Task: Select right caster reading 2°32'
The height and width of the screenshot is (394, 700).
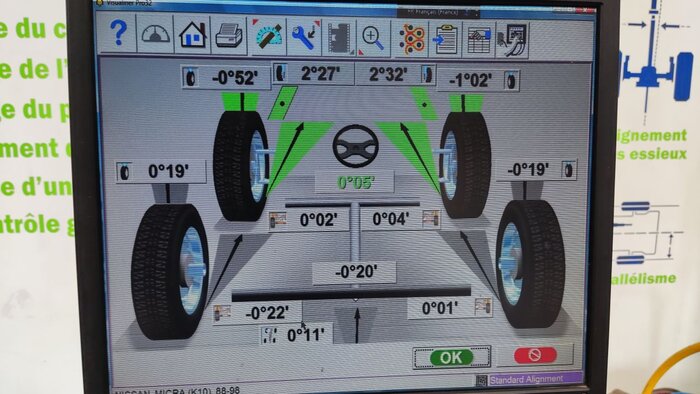Action: coord(388,74)
